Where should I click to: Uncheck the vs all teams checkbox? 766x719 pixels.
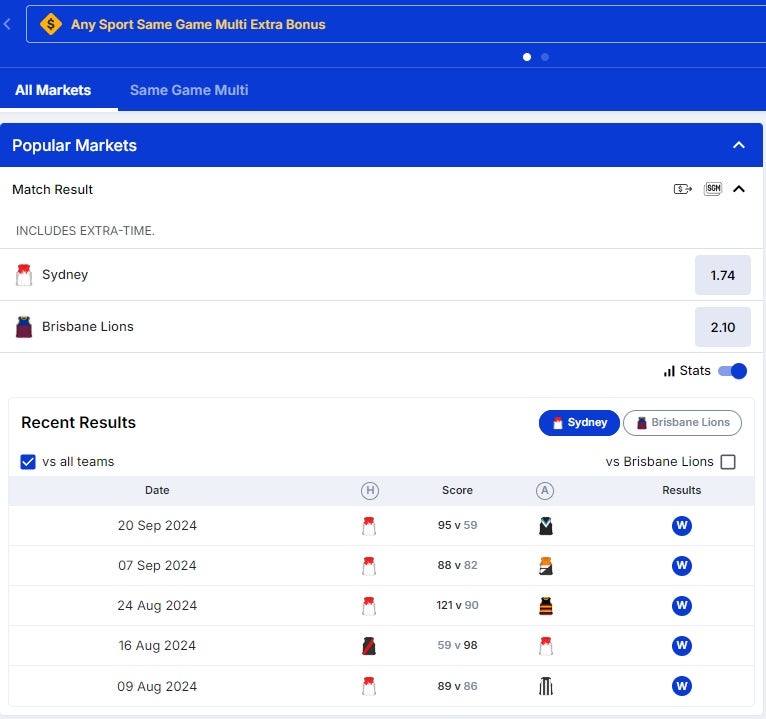tap(28, 462)
